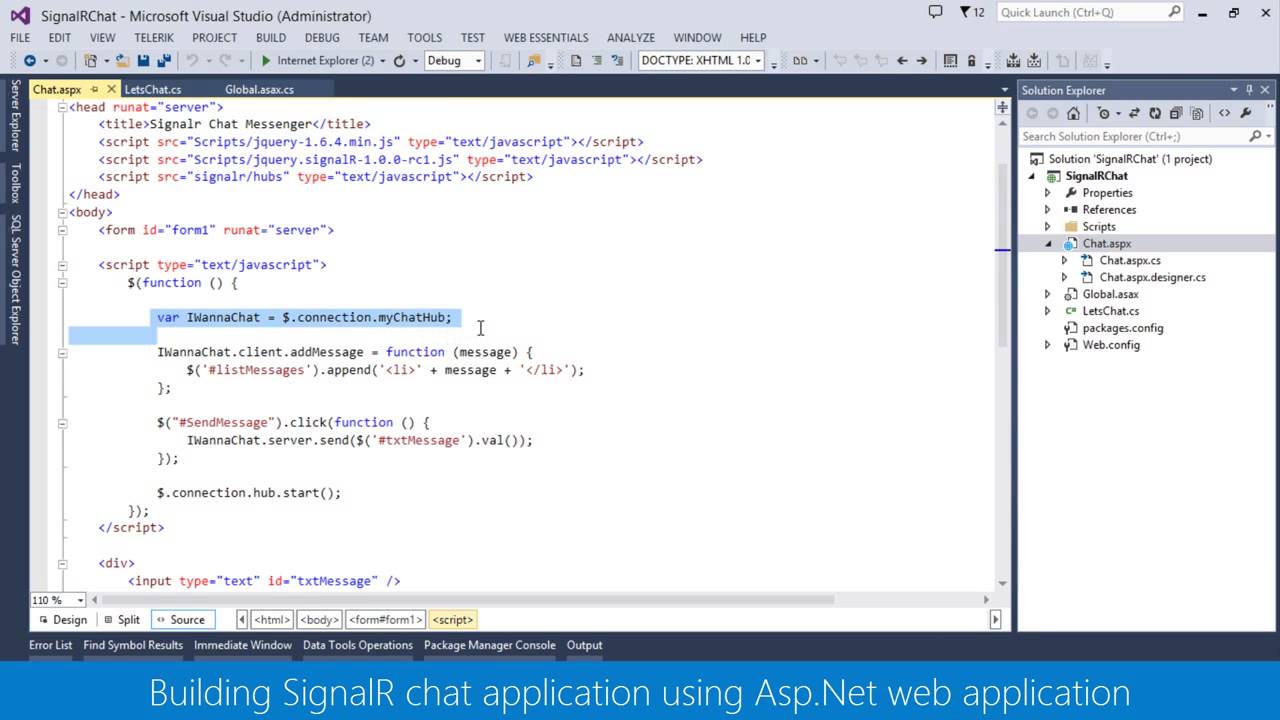Click the left arrow icon in HTML toolbar

point(902,61)
